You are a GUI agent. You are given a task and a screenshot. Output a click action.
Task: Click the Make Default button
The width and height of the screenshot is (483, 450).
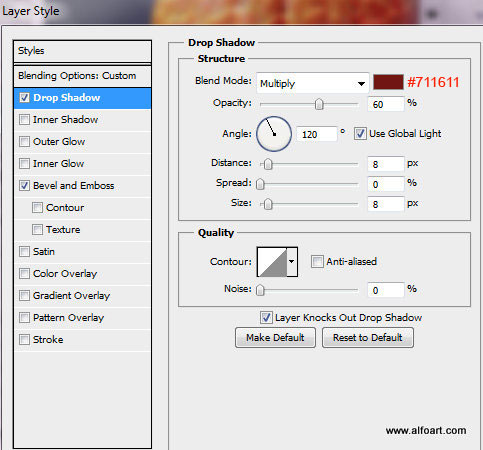275,338
